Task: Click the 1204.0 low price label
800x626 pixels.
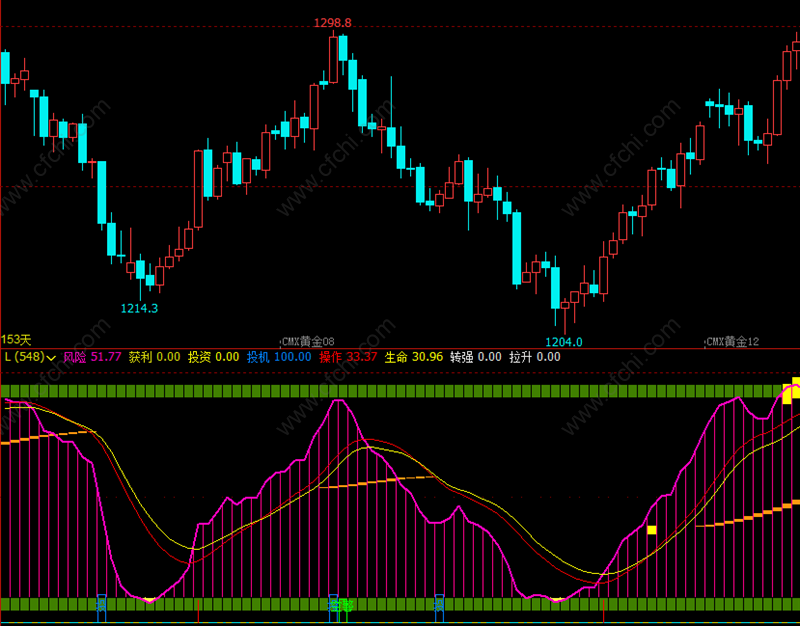Action: tap(564, 342)
